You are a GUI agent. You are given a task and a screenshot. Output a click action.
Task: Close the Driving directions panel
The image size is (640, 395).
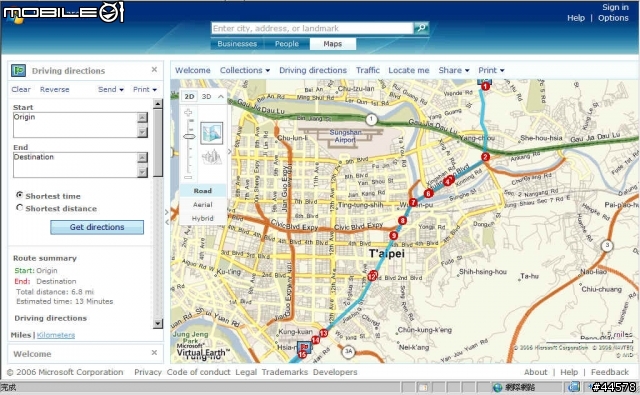154,69
